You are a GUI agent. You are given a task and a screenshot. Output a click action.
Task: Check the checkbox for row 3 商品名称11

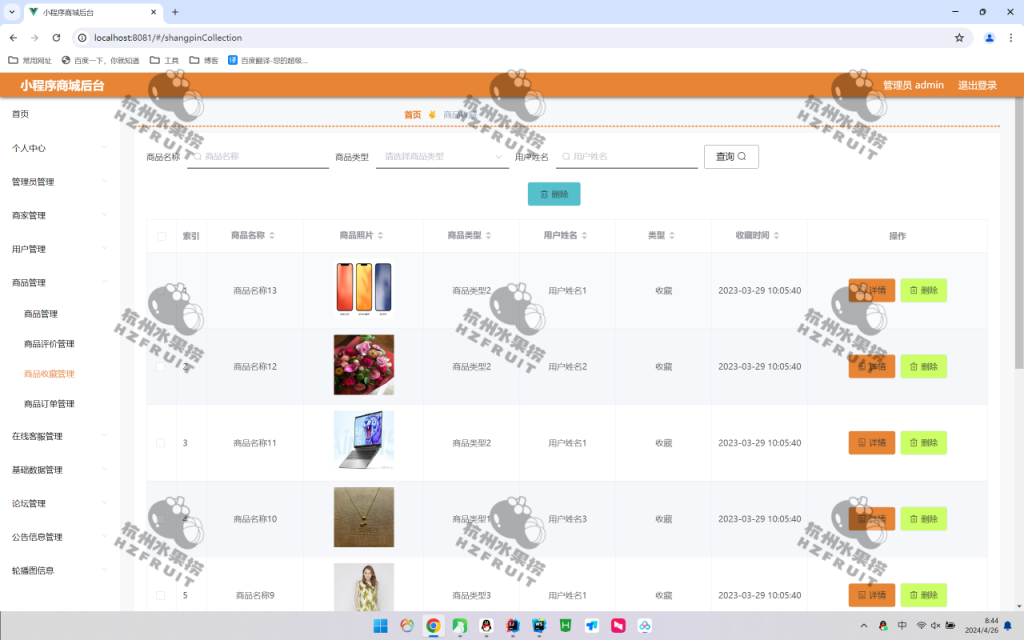160,441
